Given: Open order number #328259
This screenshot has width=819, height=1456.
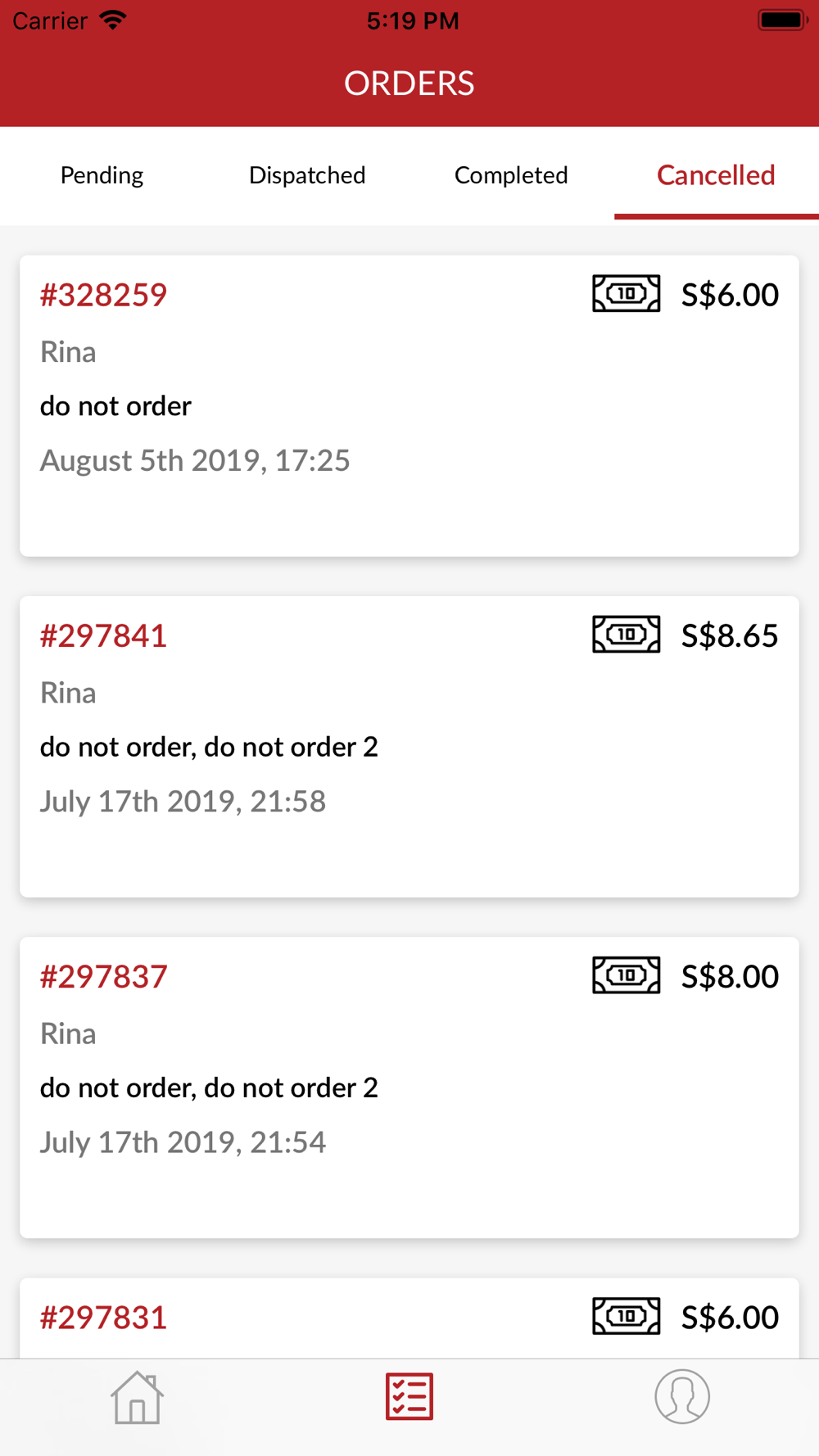Looking at the screenshot, I should (104, 295).
